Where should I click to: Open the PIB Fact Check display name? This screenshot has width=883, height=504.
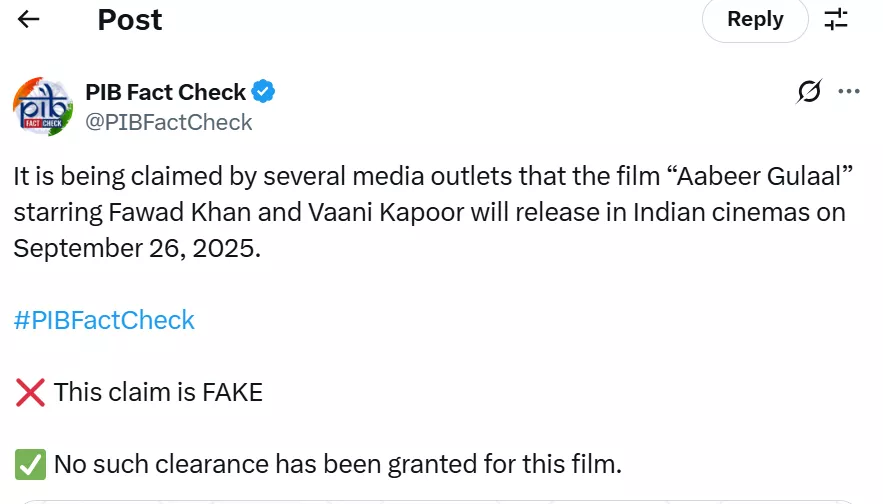pos(166,93)
